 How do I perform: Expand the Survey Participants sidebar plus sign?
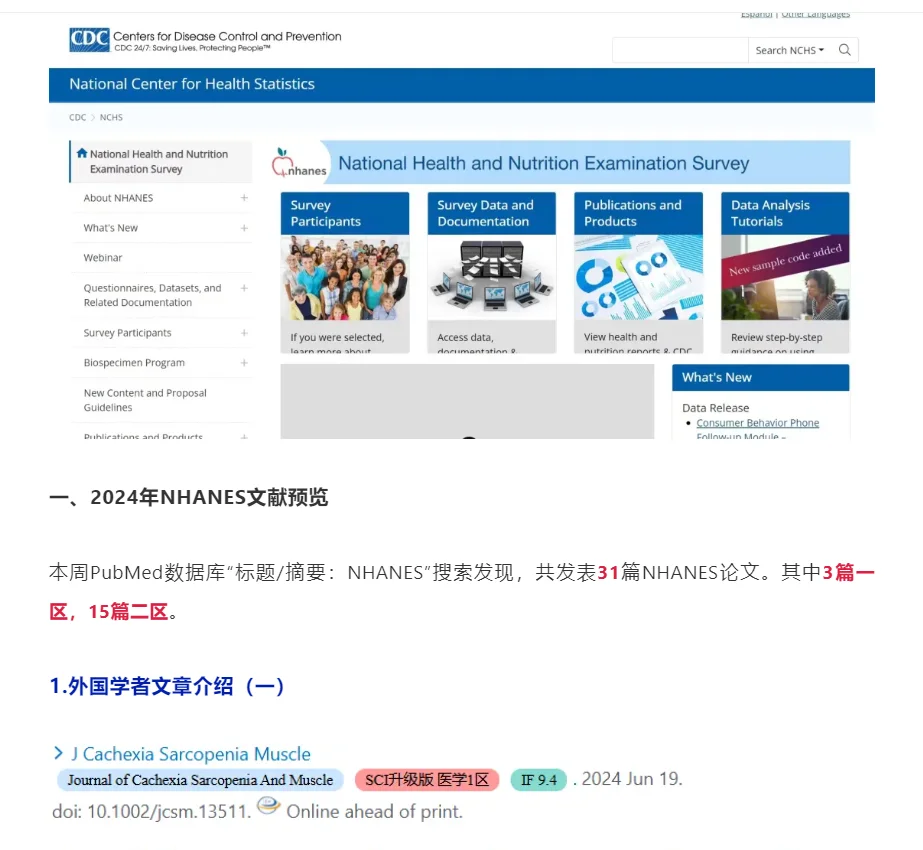pos(244,333)
